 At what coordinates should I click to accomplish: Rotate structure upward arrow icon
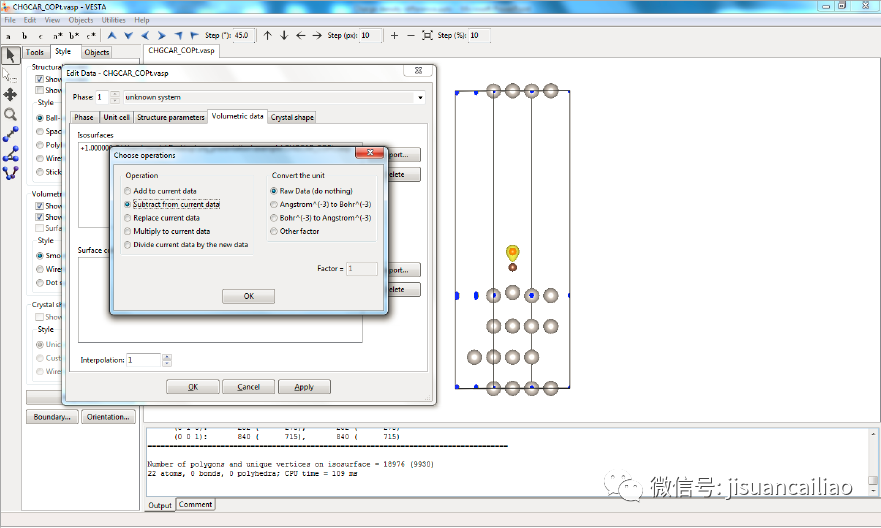coord(112,35)
